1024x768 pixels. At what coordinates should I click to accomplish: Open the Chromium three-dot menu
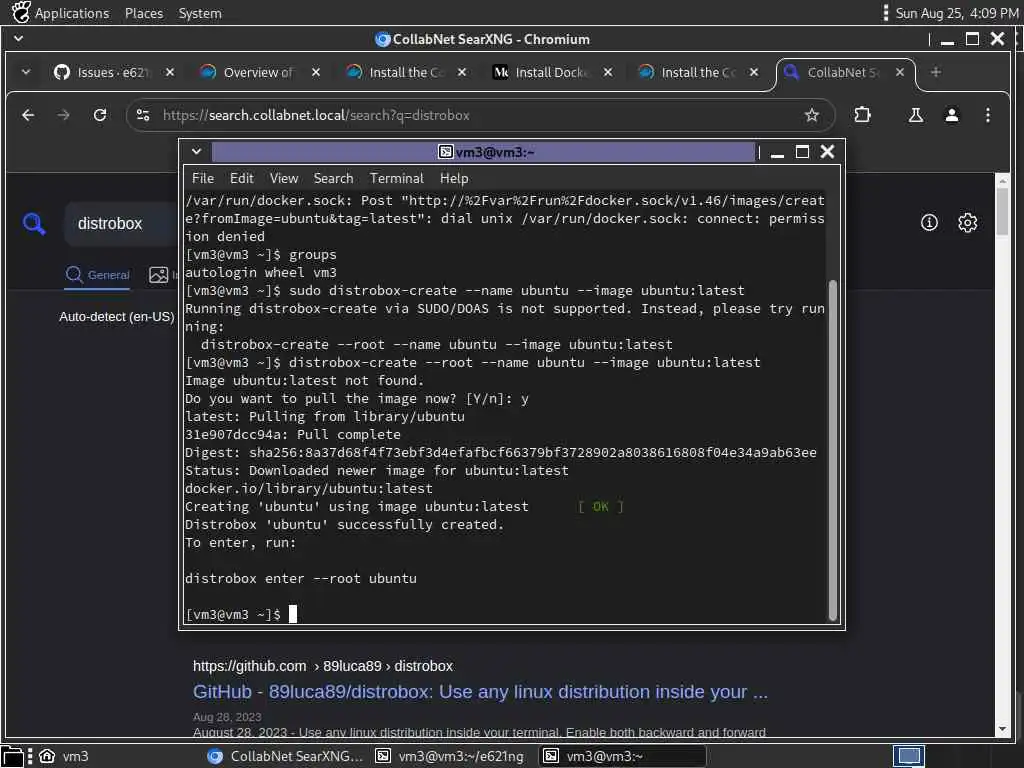(988, 115)
